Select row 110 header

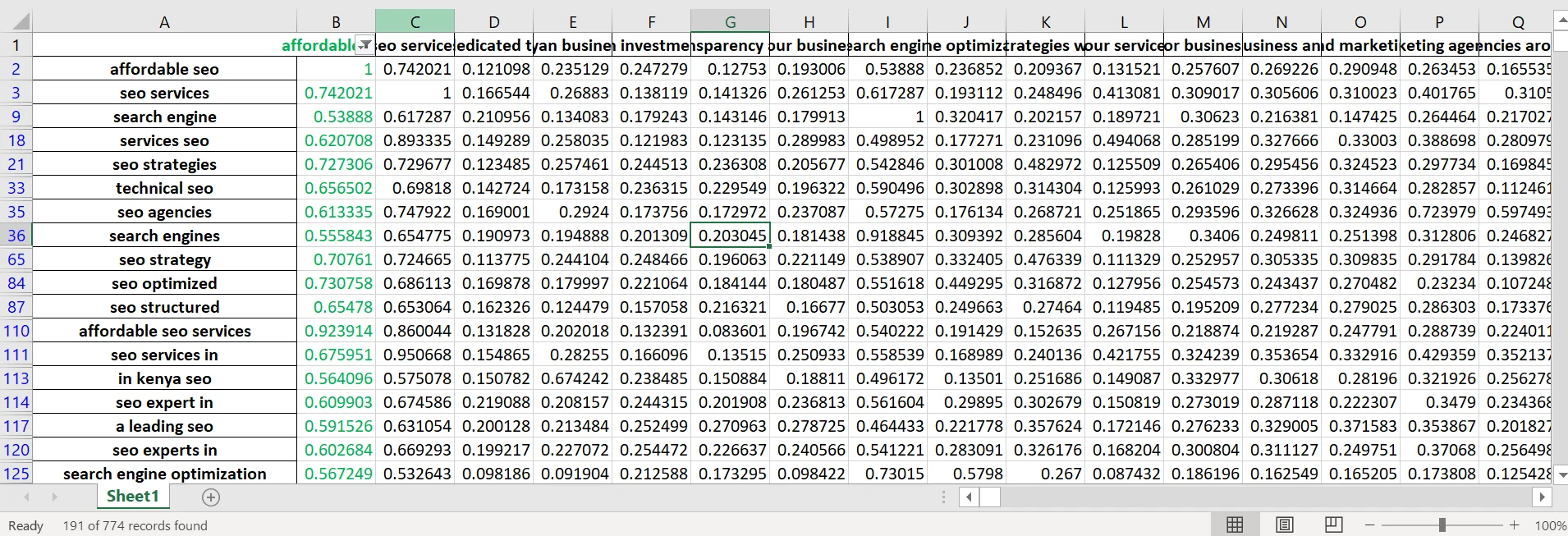(16, 331)
